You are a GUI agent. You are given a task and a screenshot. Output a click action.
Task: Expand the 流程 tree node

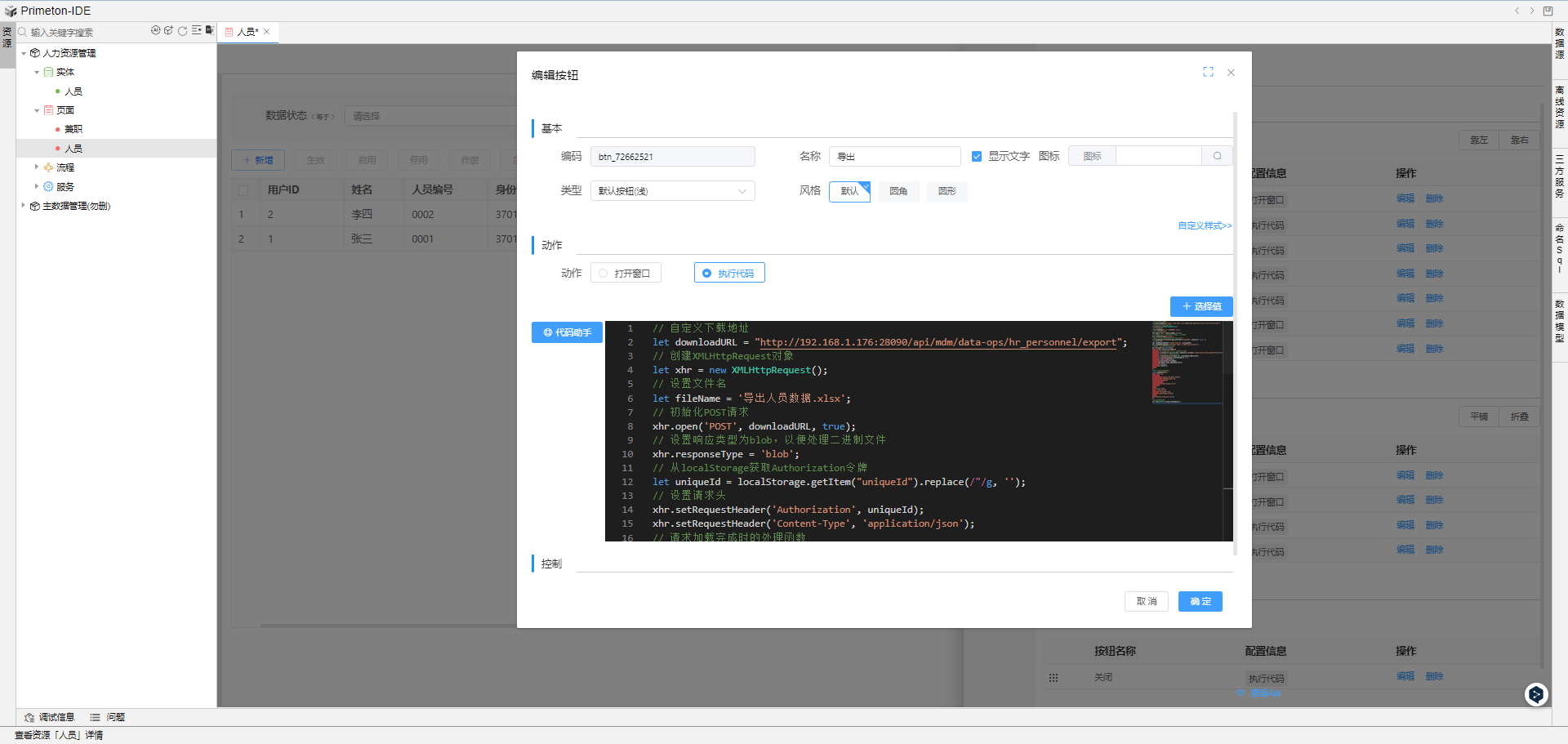tap(37, 167)
